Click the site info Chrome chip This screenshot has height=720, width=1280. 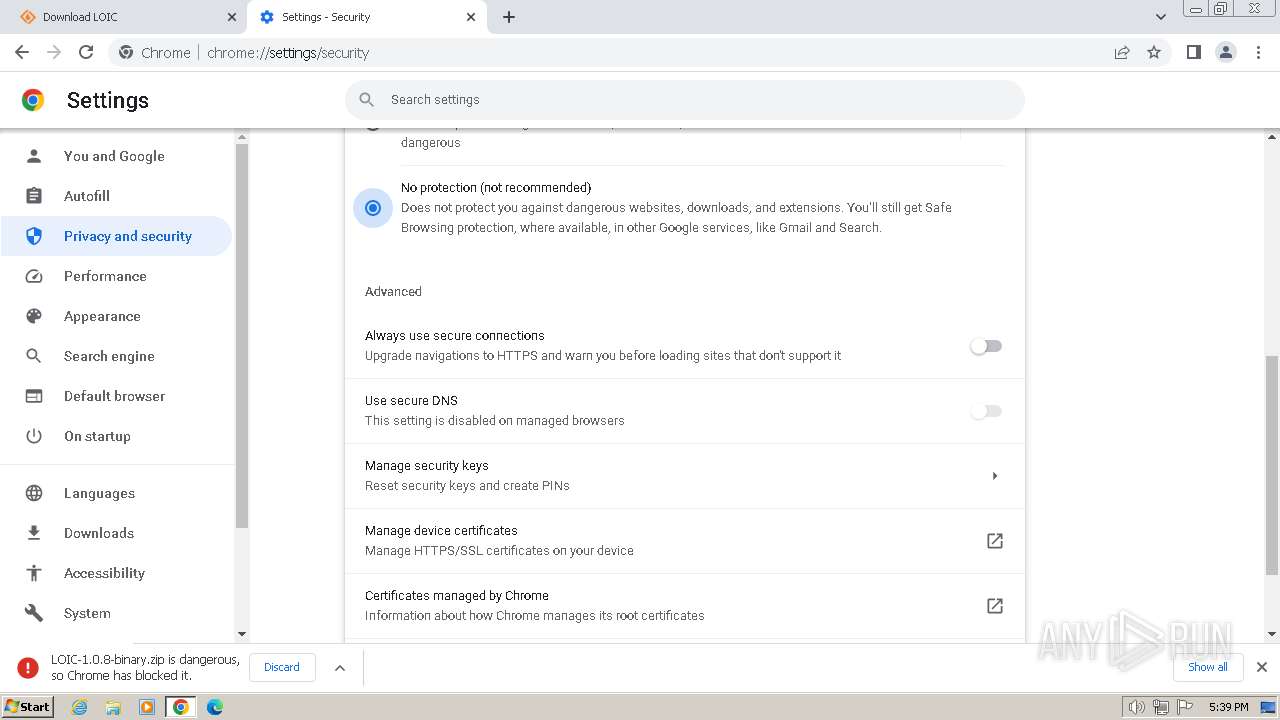(155, 52)
